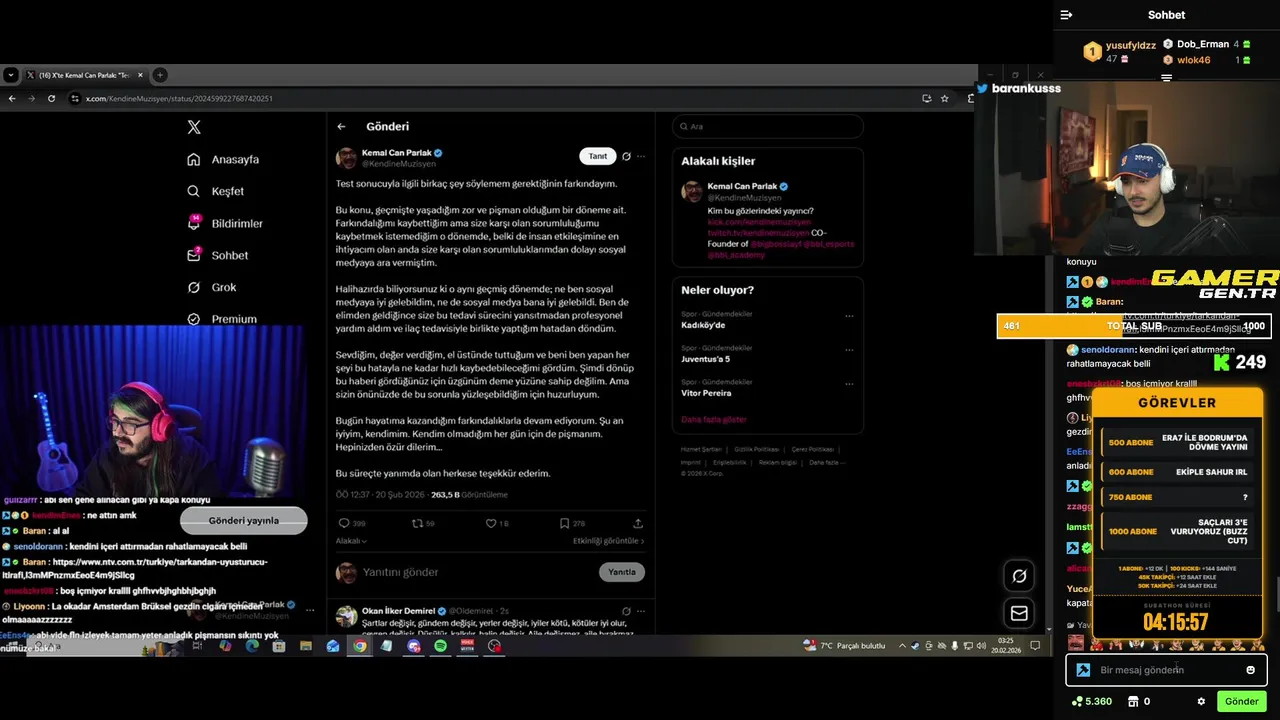Expand the Alakalı sort dropdown
Image resolution: width=1280 pixels, height=720 pixels.
[351, 541]
